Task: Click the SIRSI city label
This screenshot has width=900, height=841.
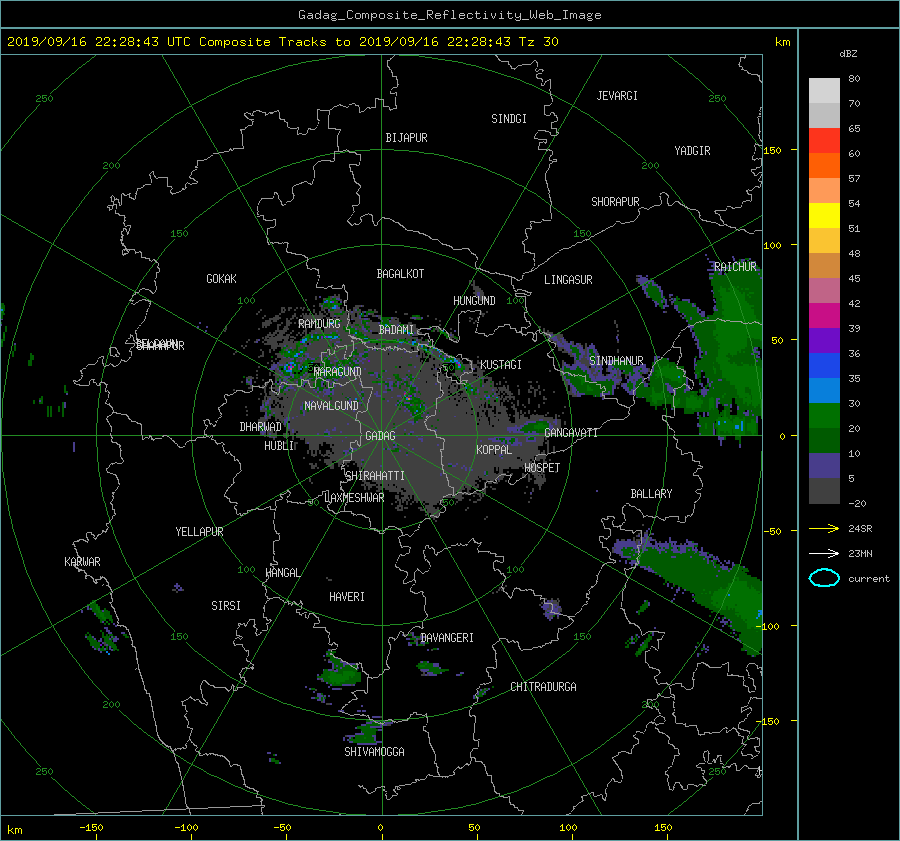Action: 226,606
